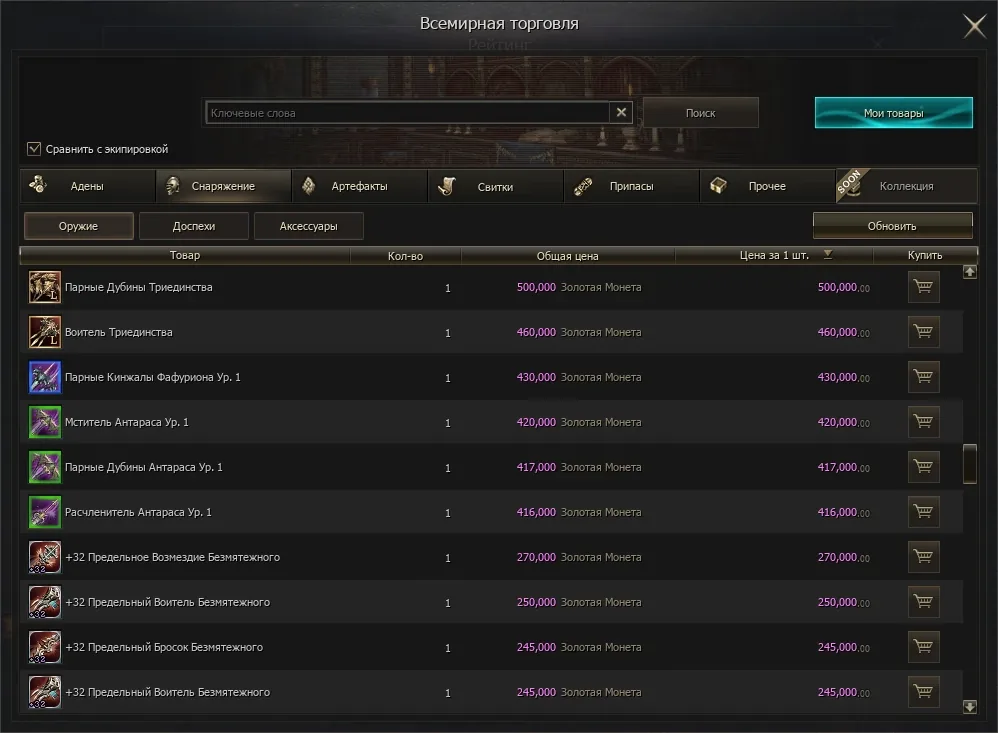Screen dimensions: 998x733
Task: Clear search field with X icon
Action: 621,113
